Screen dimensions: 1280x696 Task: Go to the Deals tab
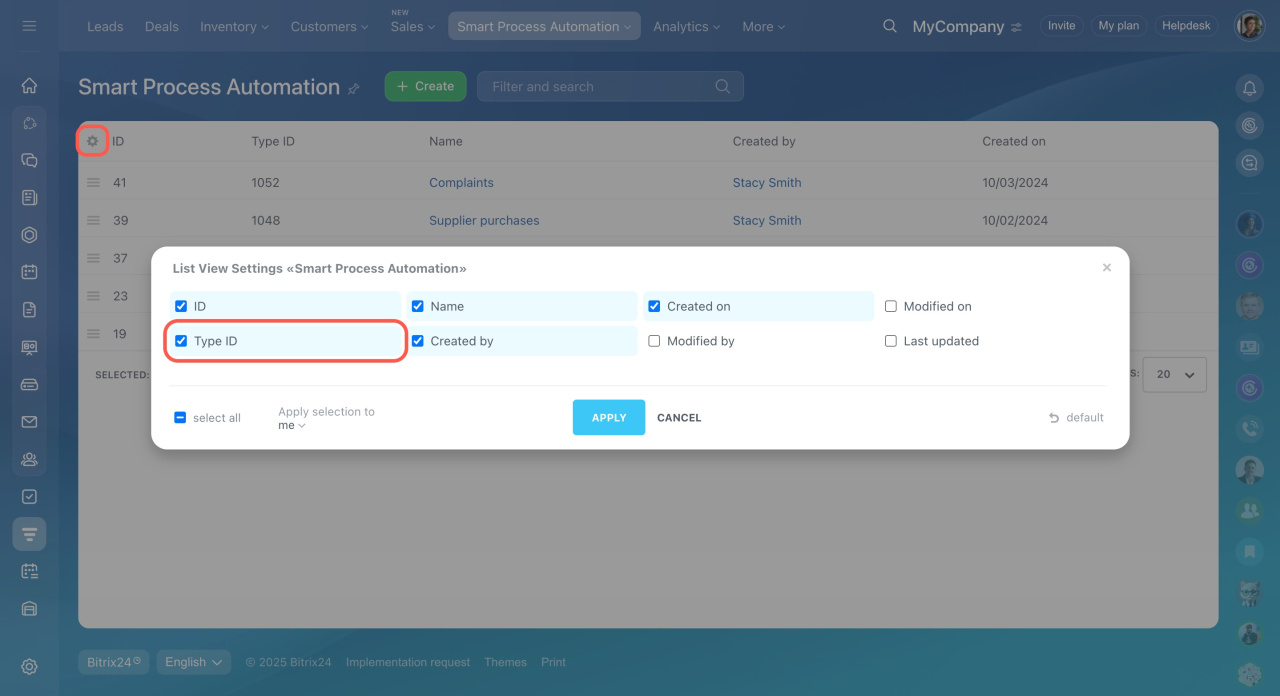161,26
